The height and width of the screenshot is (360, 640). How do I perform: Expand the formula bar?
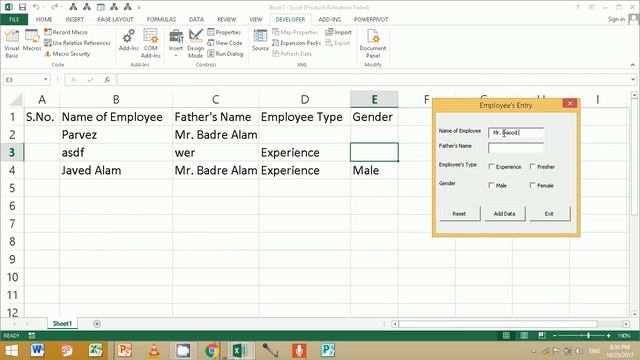(x=633, y=80)
